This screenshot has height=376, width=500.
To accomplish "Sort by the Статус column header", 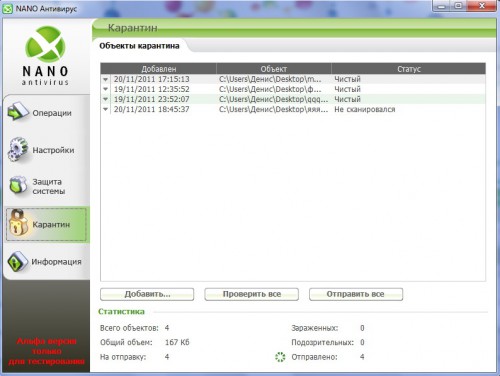I will point(409,69).
